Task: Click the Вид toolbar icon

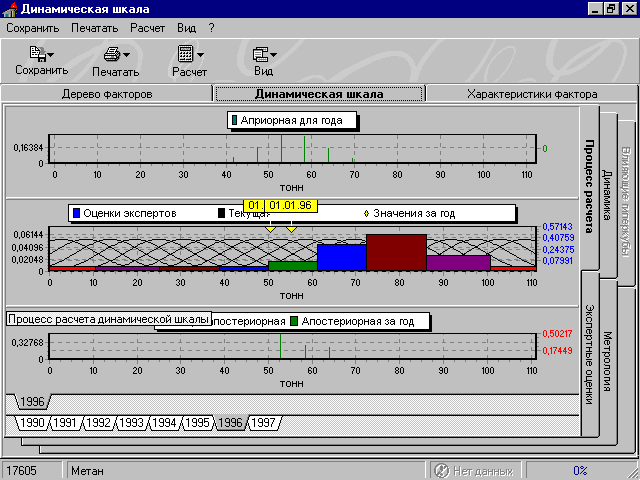Action: point(260,54)
